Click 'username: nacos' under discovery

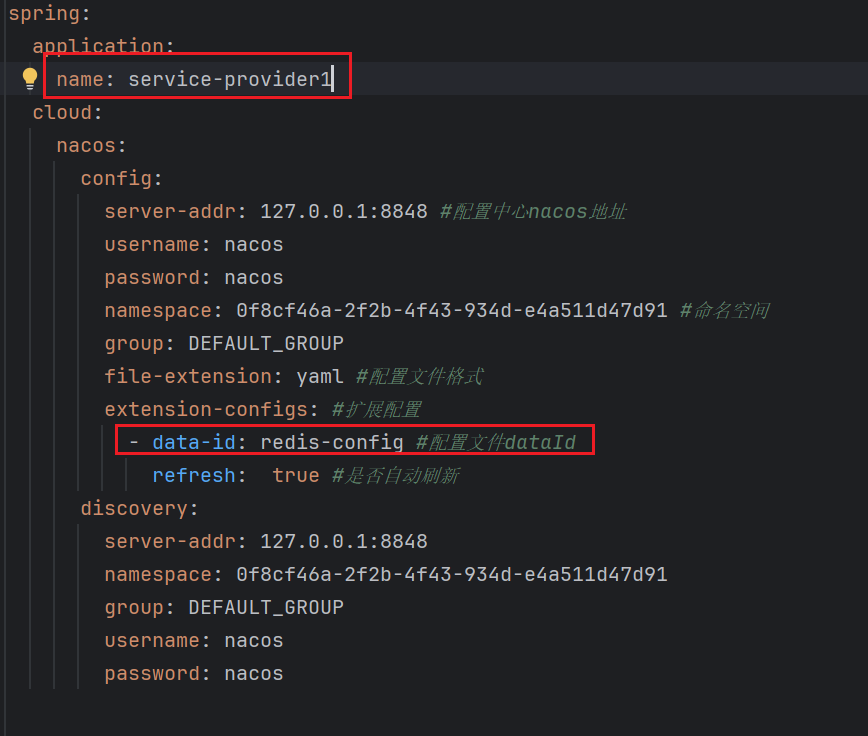pyautogui.click(x=194, y=640)
